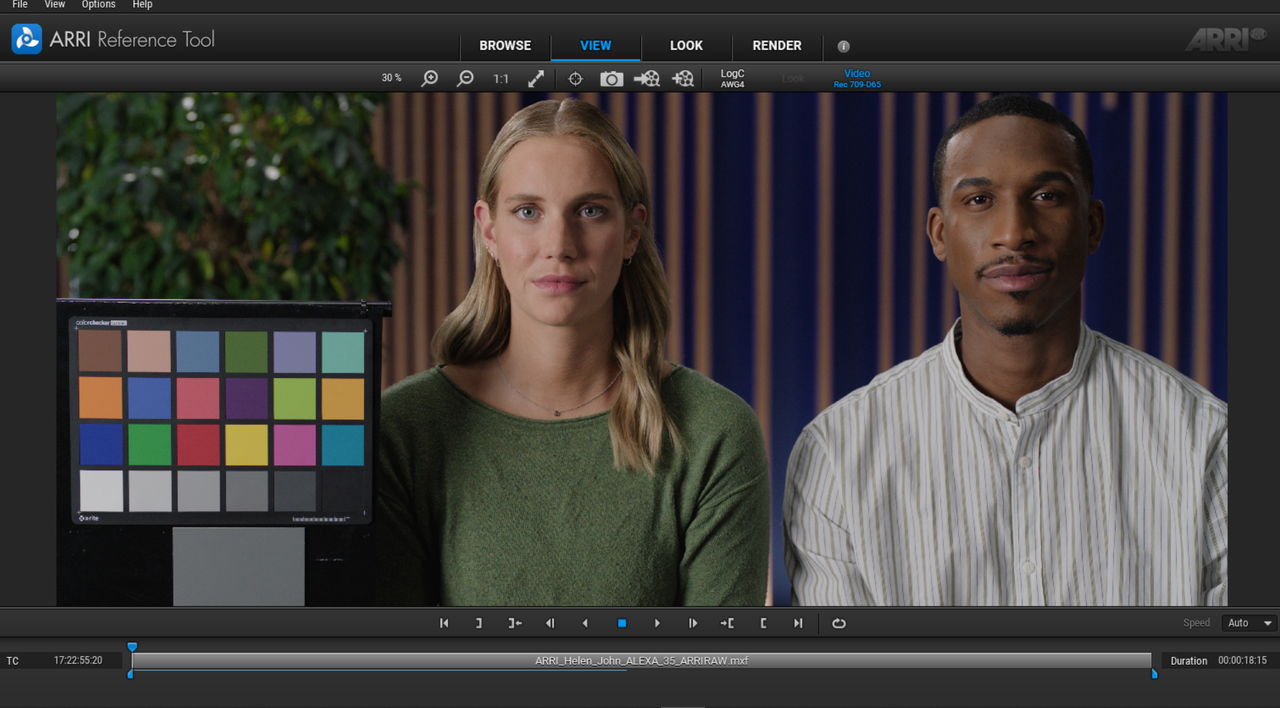Open the View menu in the menu bar
This screenshot has width=1280, height=708.
click(55, 5)
